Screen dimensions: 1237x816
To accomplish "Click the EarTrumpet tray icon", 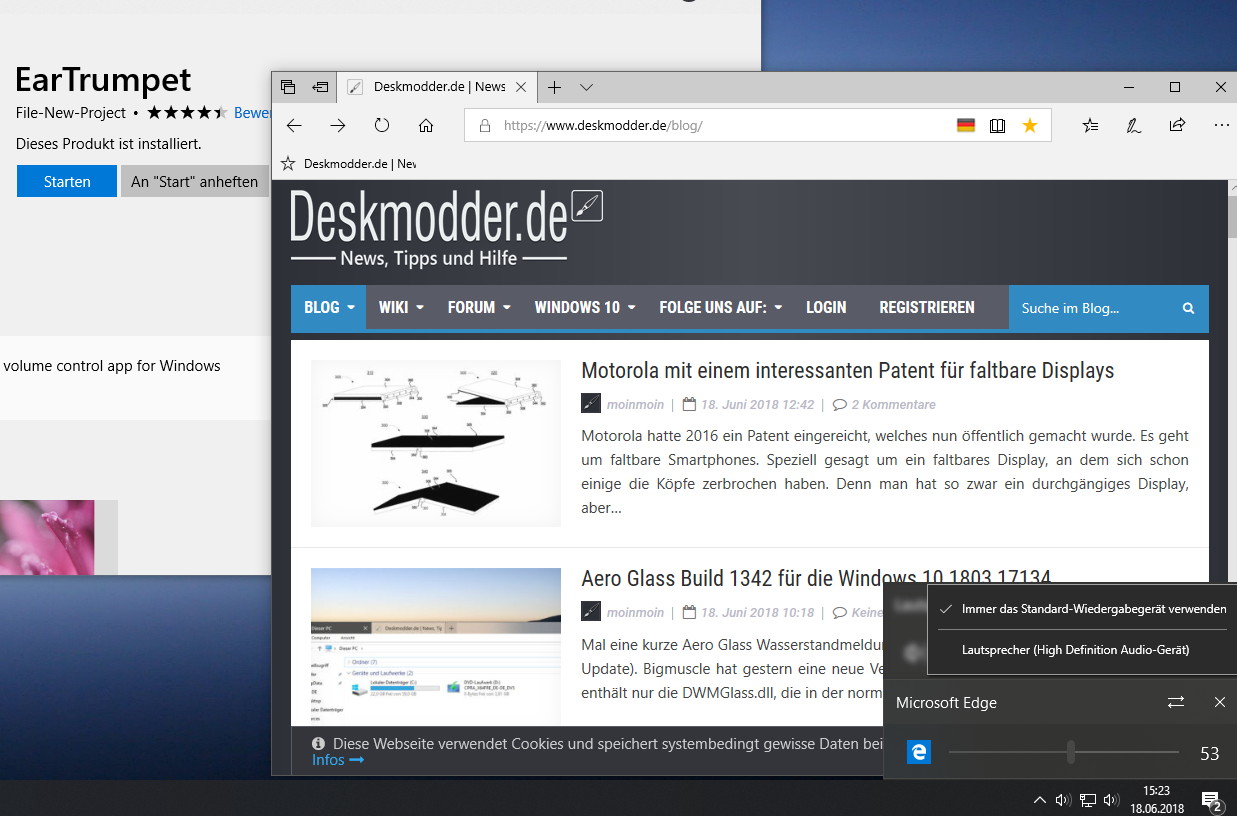I will (x=1063, y=799).
